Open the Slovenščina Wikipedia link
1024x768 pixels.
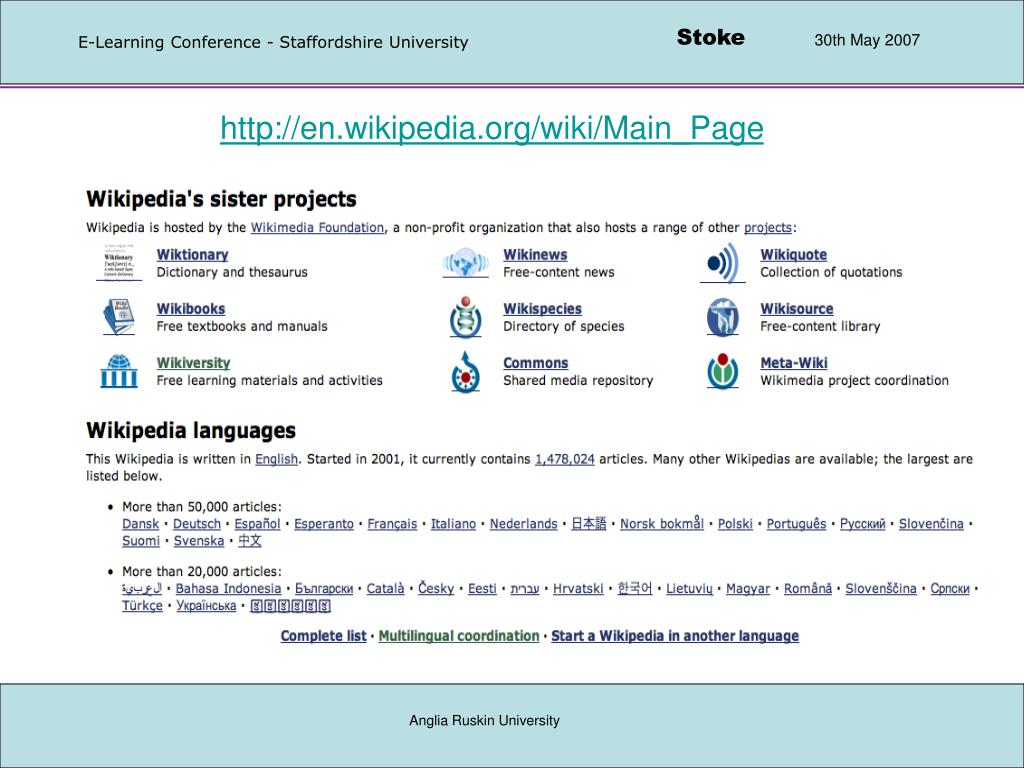[881, 588]
